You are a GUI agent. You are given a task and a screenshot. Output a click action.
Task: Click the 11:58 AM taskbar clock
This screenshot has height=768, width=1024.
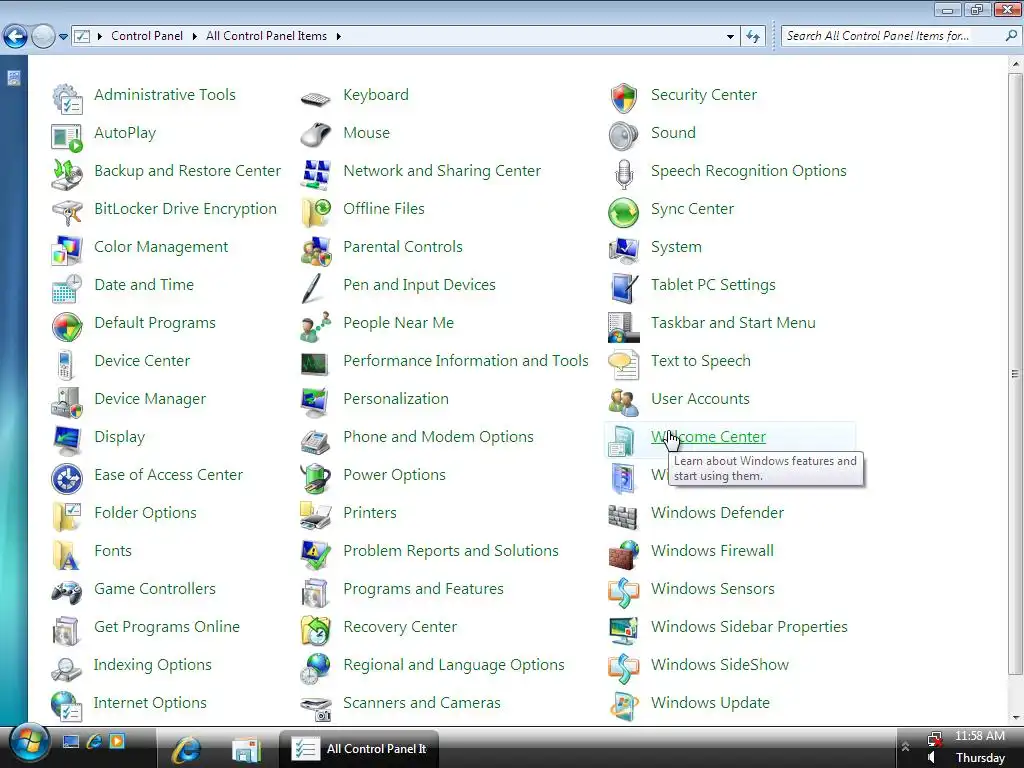[980, 736]
